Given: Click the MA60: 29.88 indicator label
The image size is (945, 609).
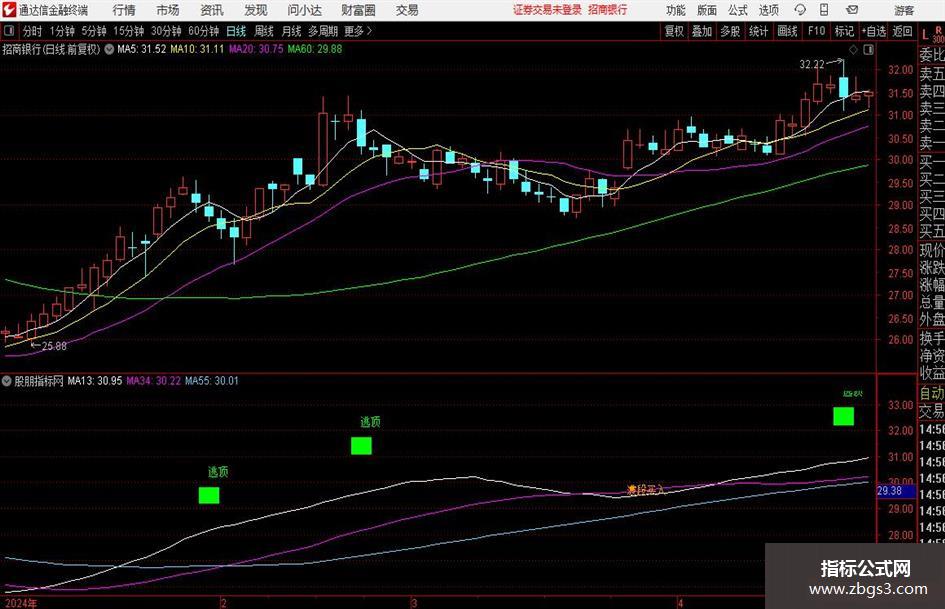Looking at the screenshot, I should (x=315, y=49).
